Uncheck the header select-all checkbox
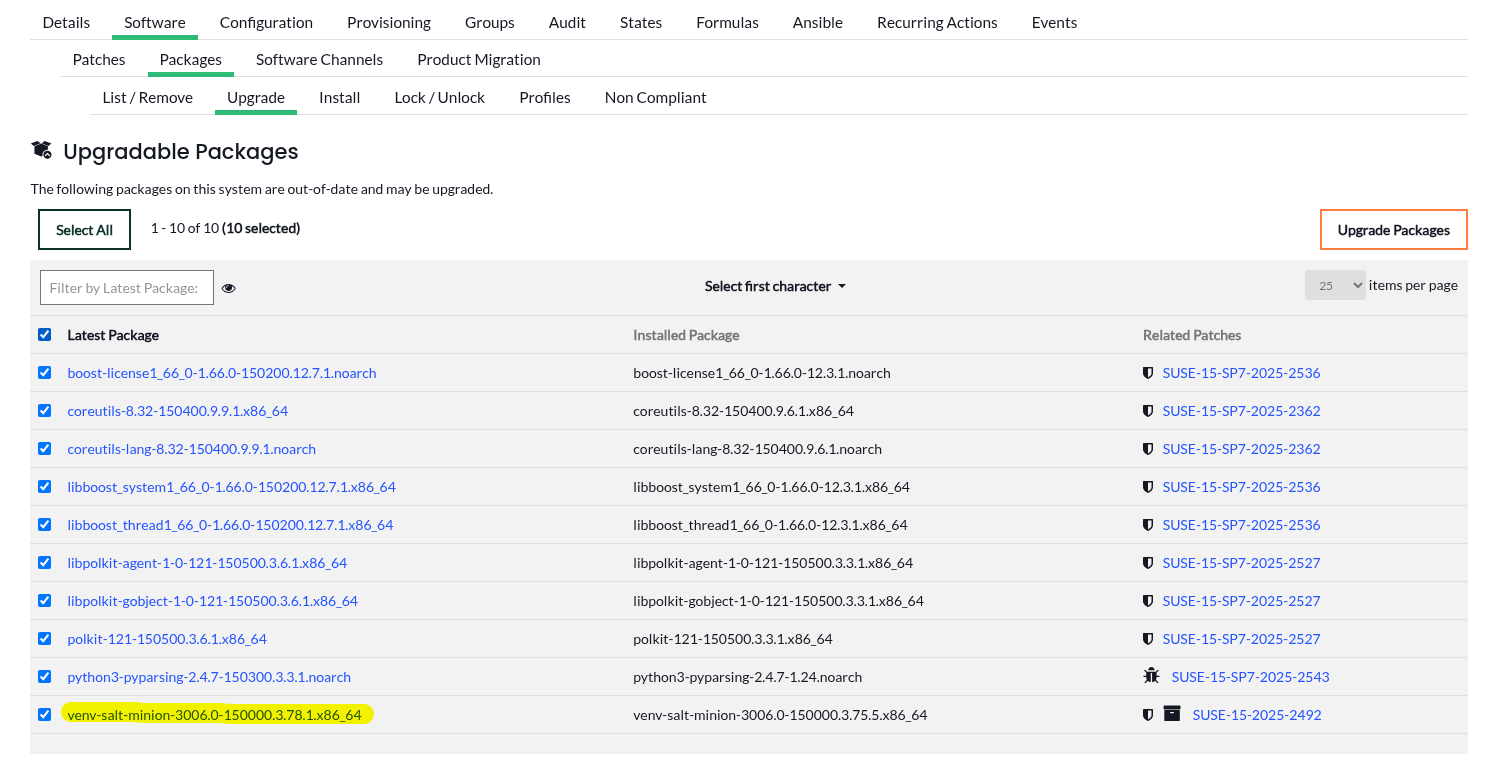This screenshot has width=1488, height=769. (x=45, y=335)
